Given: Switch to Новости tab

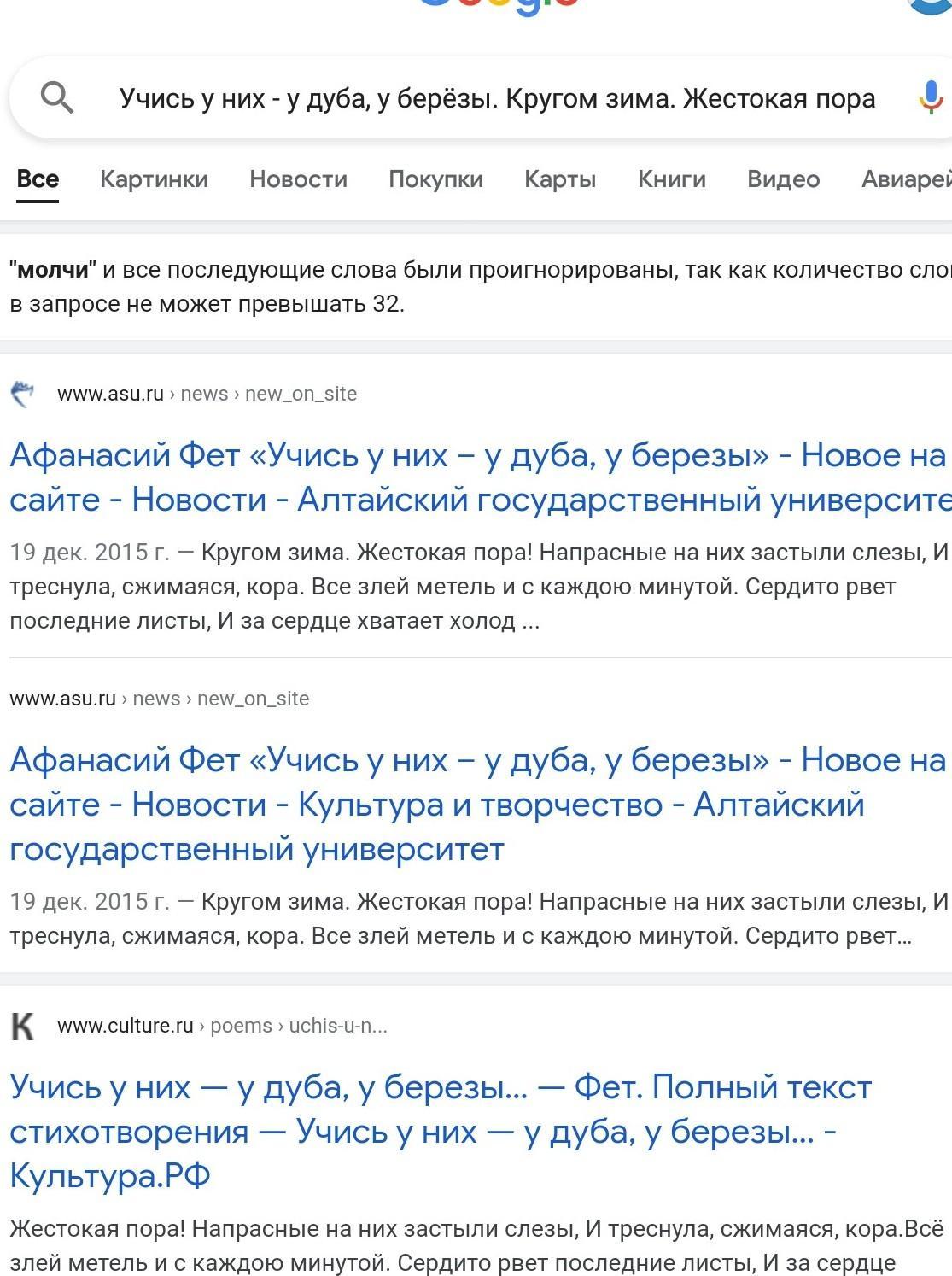Looking at the screenshot, I should 298,179.
